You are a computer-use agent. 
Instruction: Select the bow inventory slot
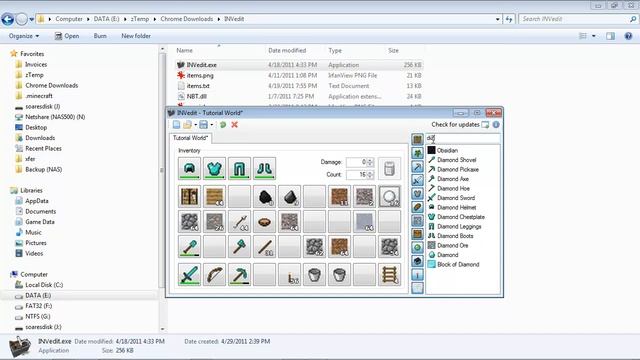click(x=214, y=274)
